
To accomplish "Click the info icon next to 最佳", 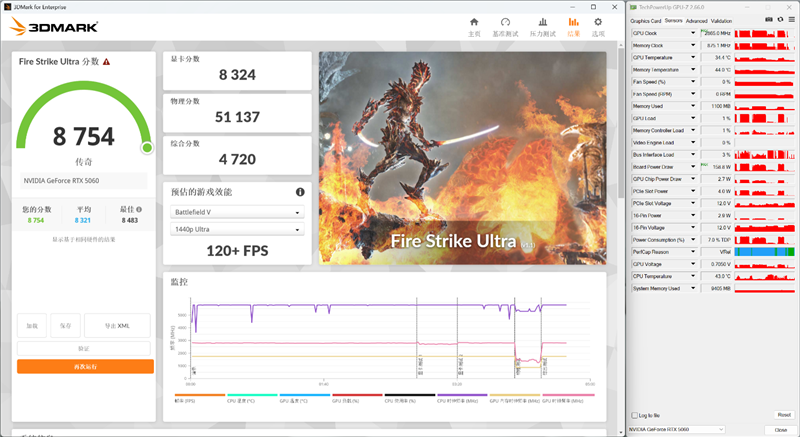I will 139,210.
